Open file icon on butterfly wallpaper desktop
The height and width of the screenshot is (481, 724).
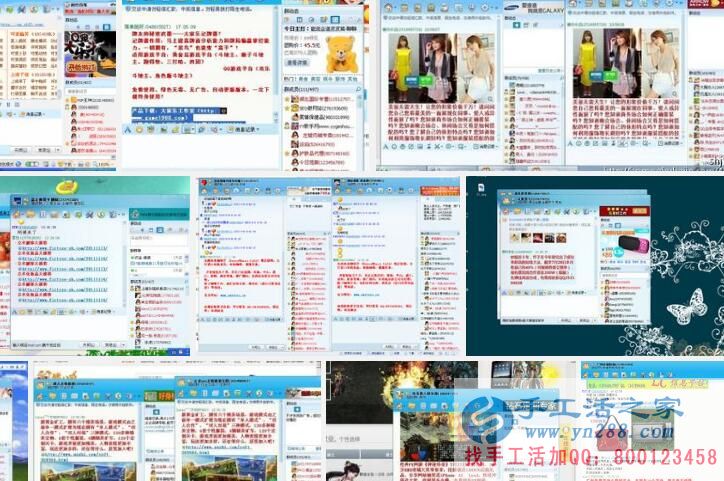pos(480,188)
